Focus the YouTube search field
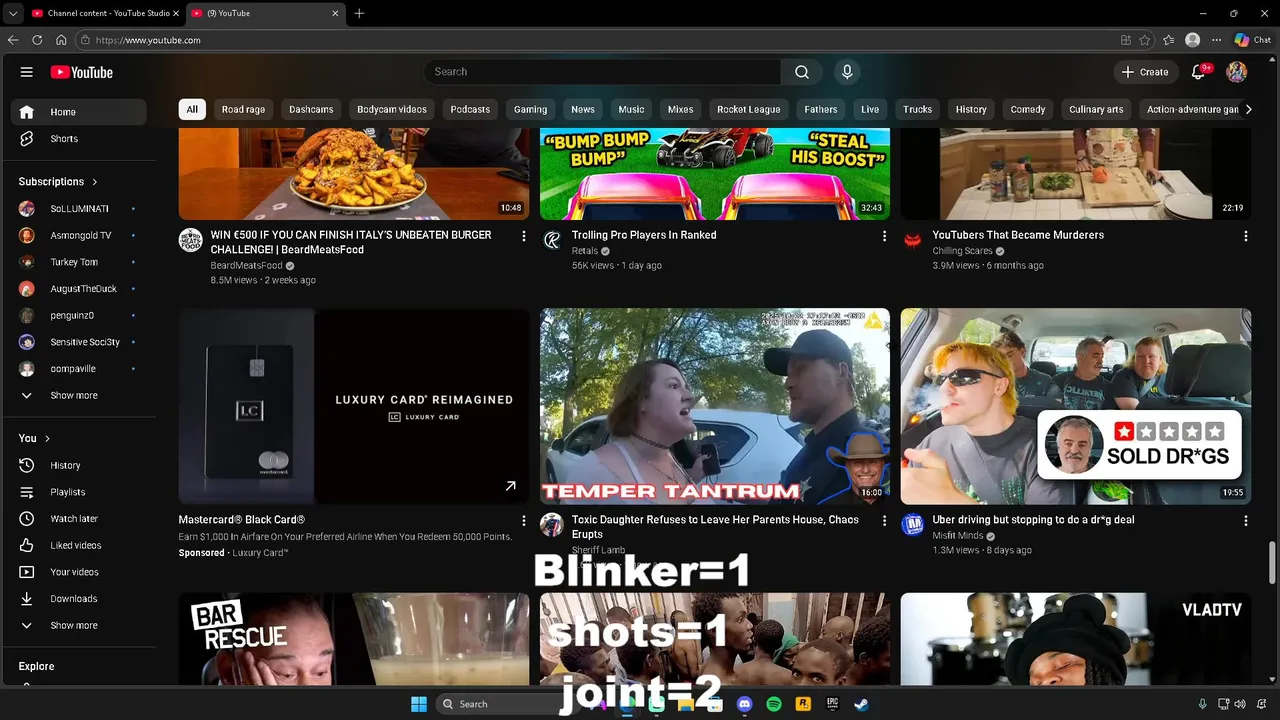Screen dimensions: 1280x720 tap(602, 72)
